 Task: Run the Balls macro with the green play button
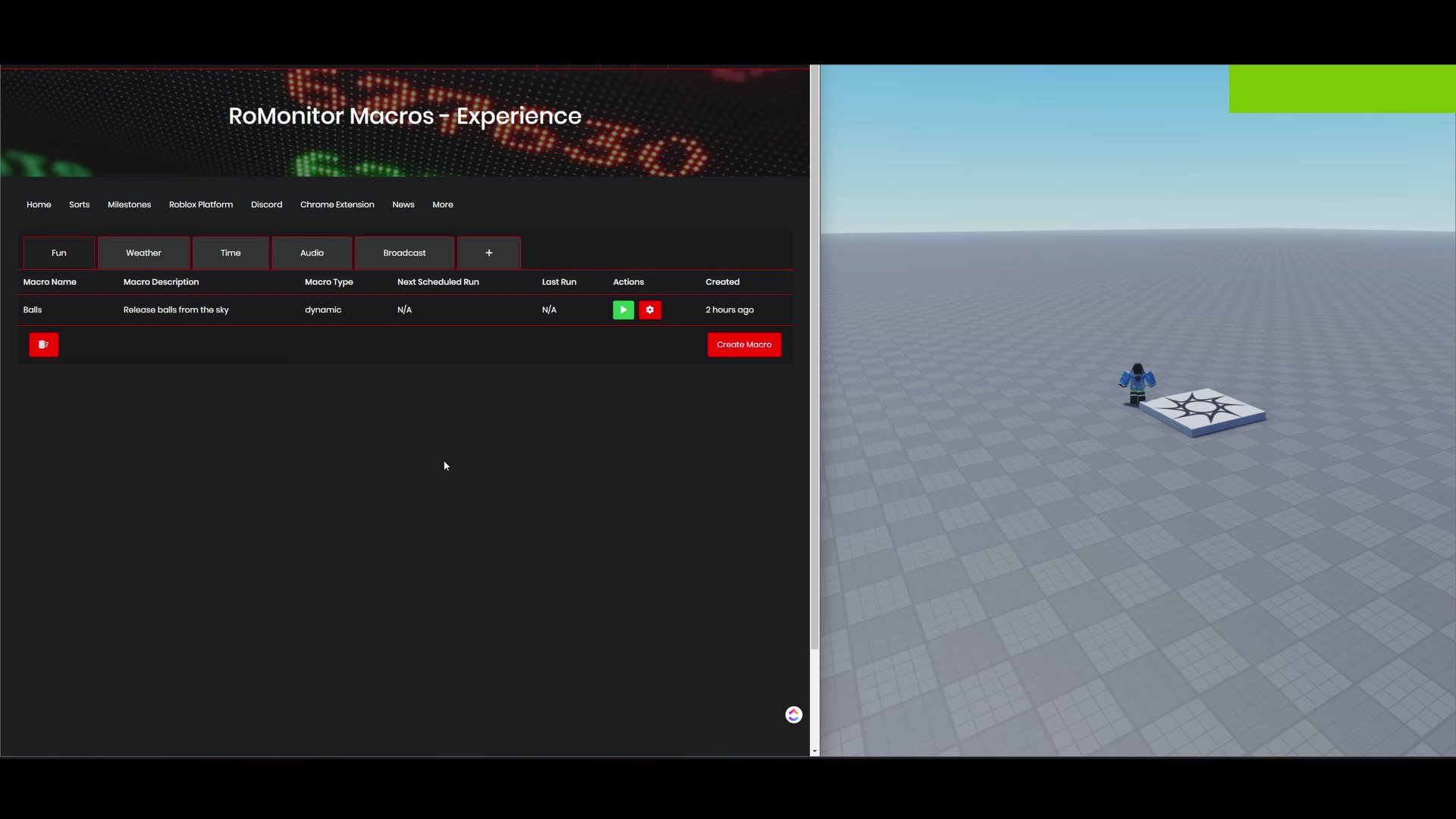pos(623,309)
